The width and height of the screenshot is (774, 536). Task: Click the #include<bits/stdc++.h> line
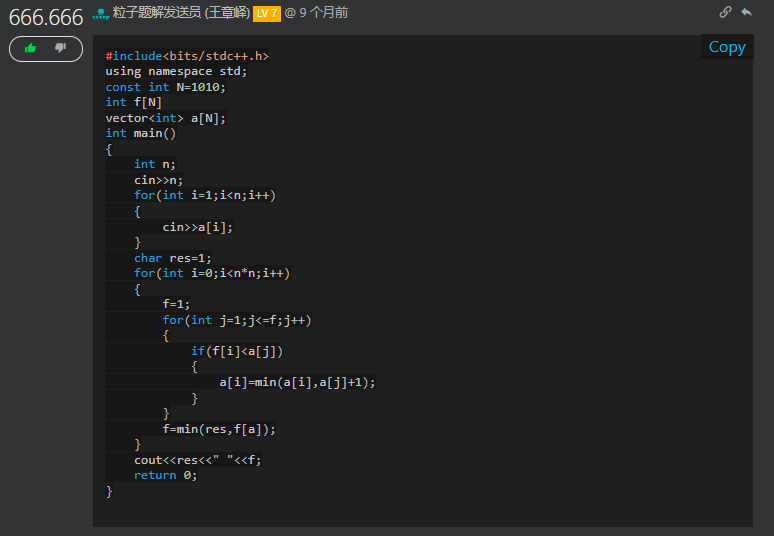(187, 56)
